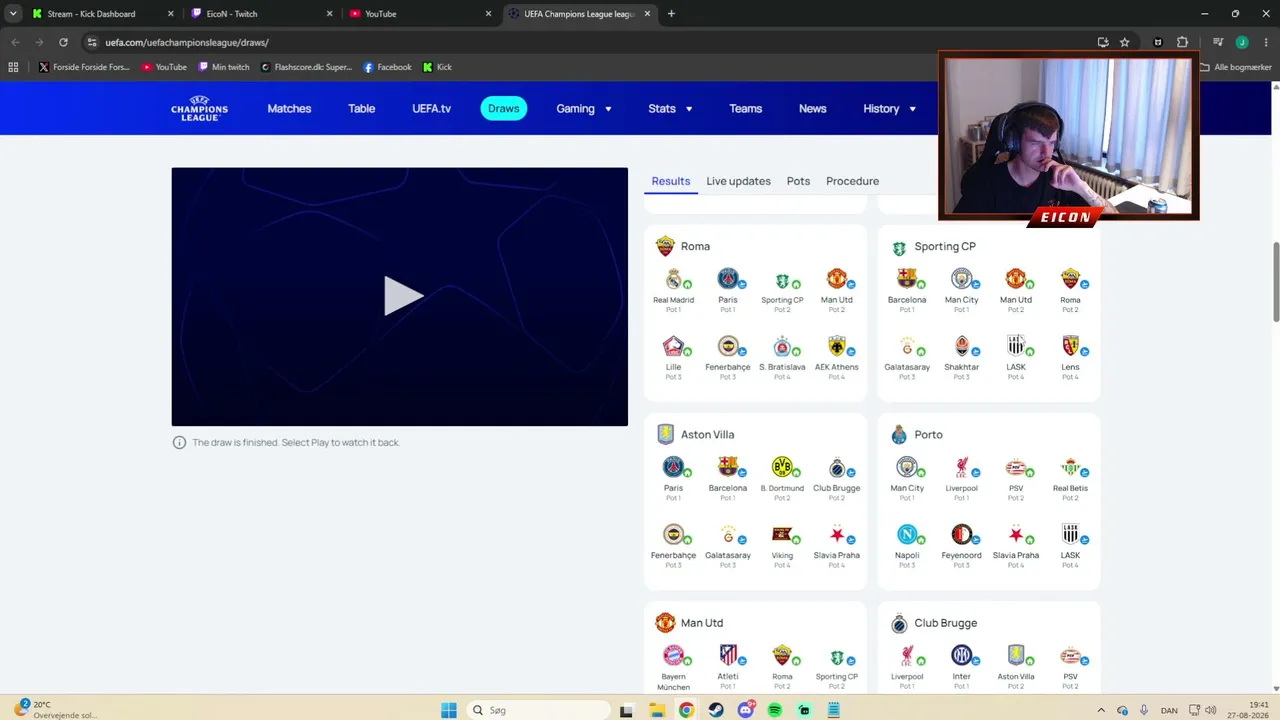Open the Chrome tab search chevron
Image resolution: width=1280 pixels, height=720 pixels.
pyautogui.click(x=13, y=14)
